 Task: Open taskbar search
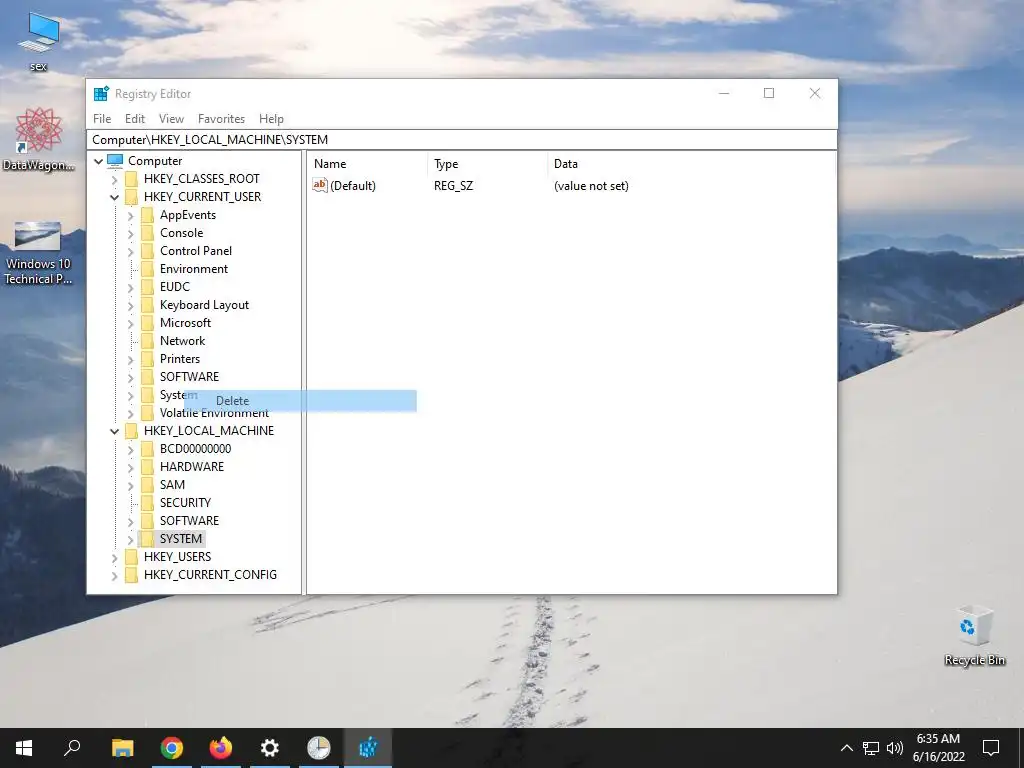tap(72, 748)
